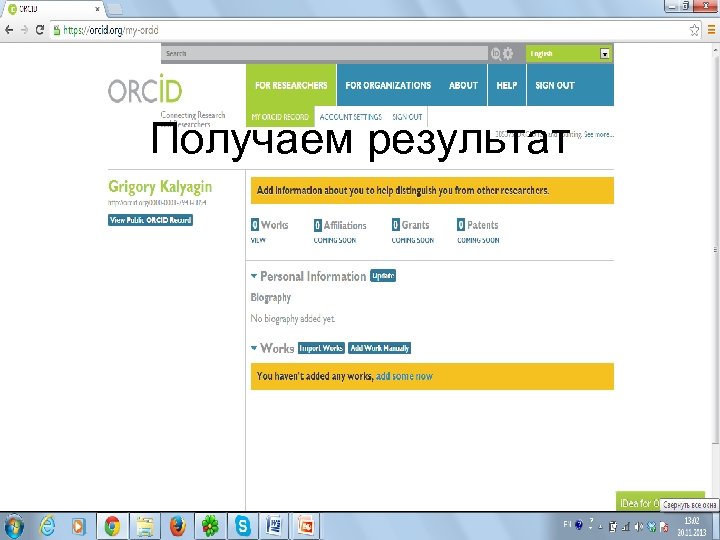This screenshot has width=720, height=540.
Task: Click the View link under Works
Action: pyautogui.click(x=258, y=240)
